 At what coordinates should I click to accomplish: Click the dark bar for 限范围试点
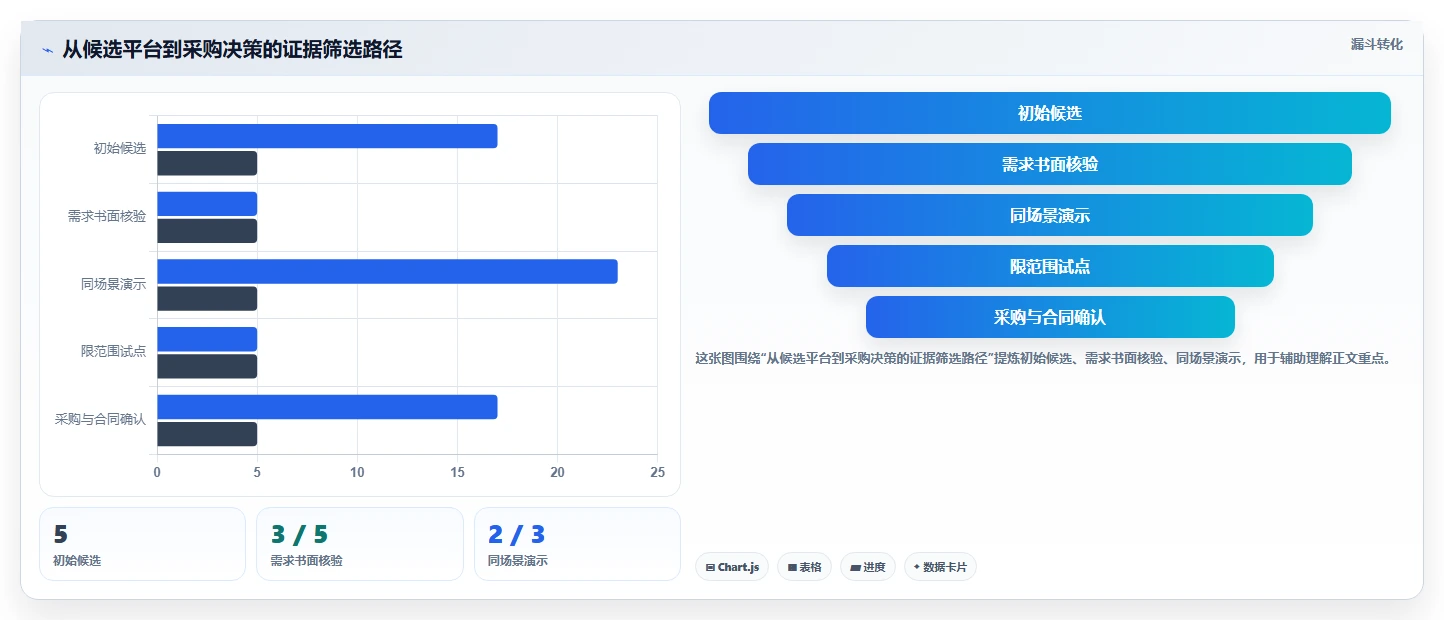(207, 366)
